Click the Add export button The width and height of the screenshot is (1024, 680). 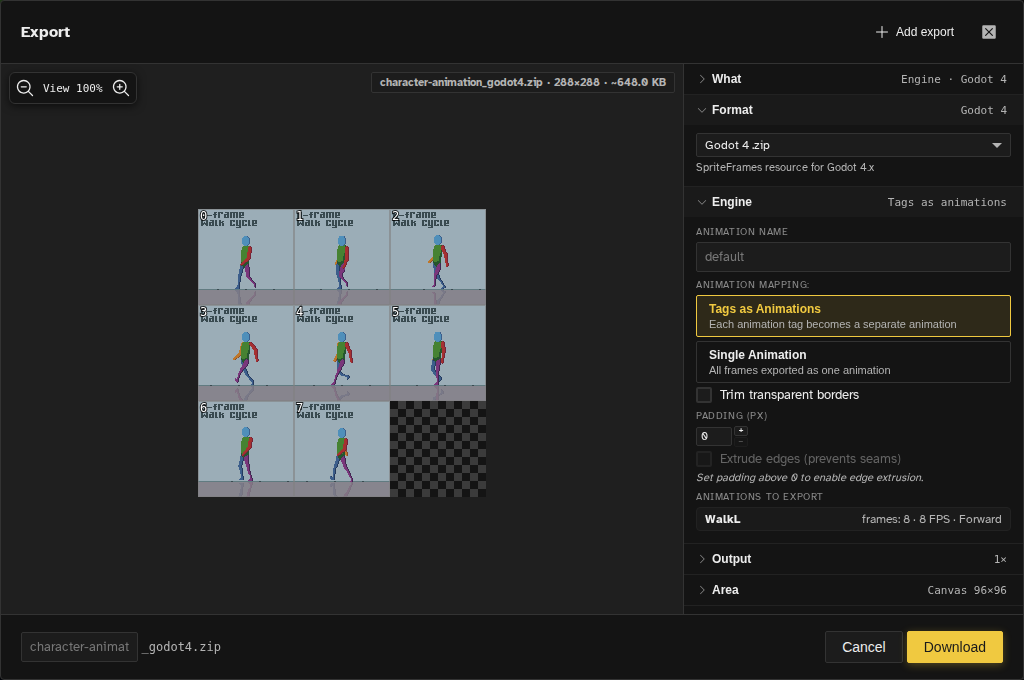tap(914, 32)
